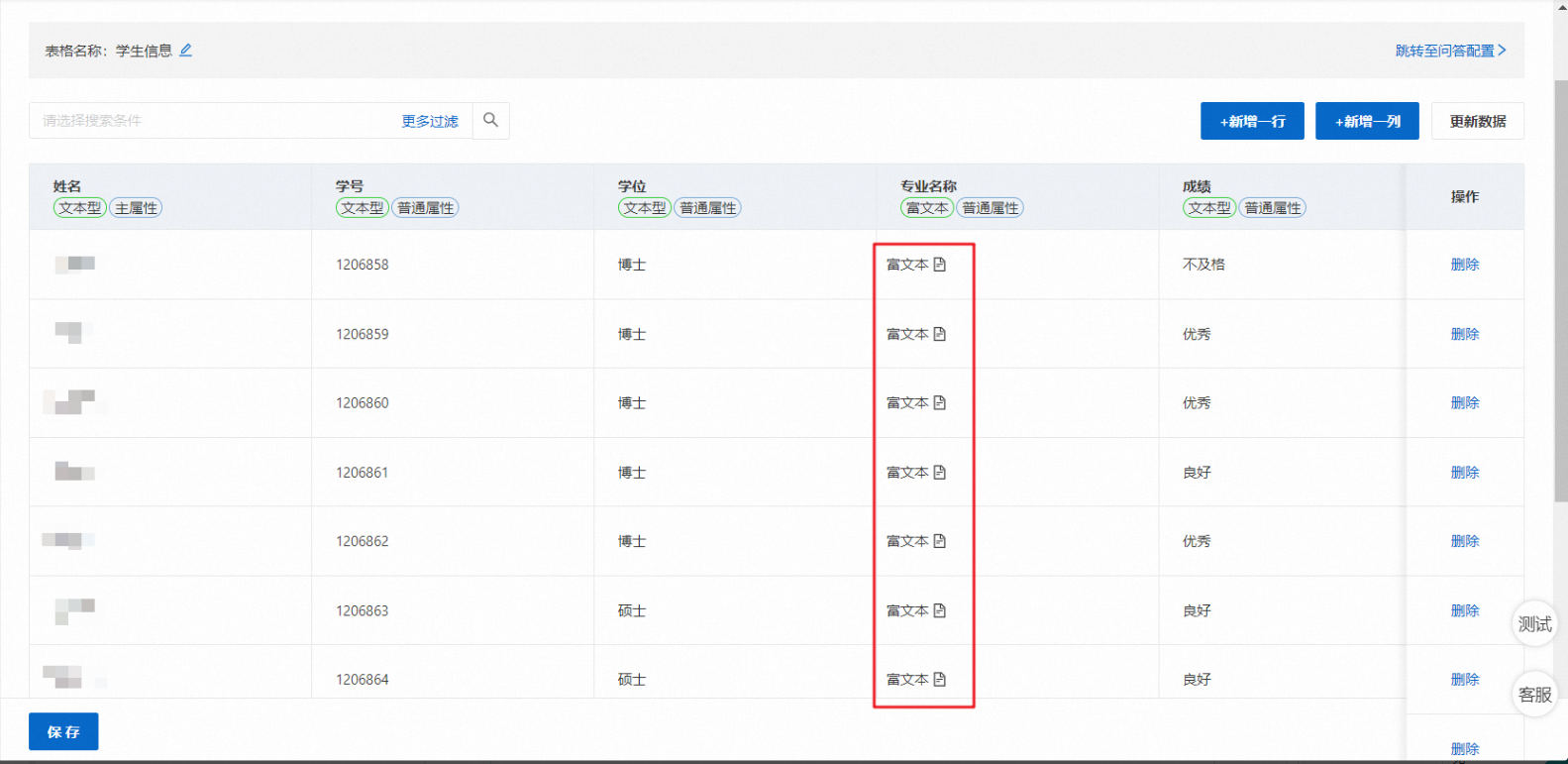Open rich text document icon for 1206864
The image size is (1568, 764).
(x=940, y=679)
